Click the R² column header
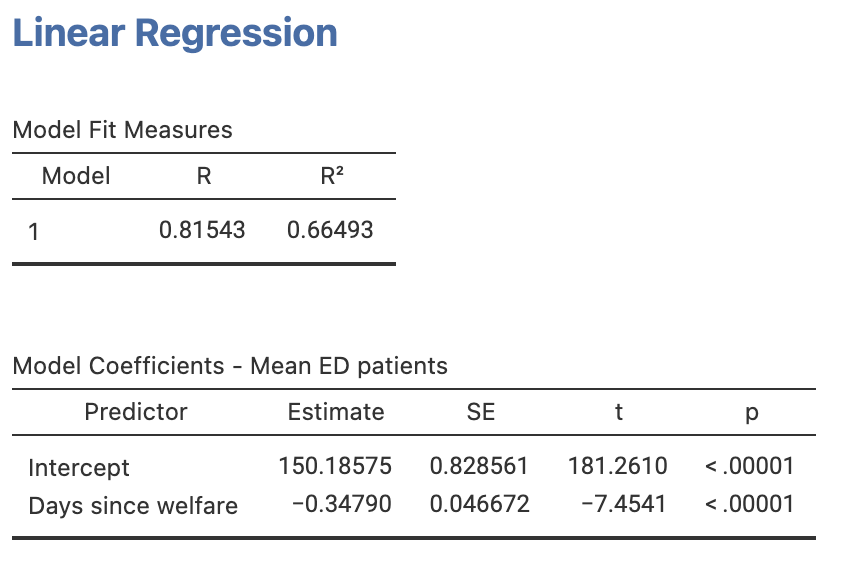Viewport: 842px width, 562px height. point(331,177)
